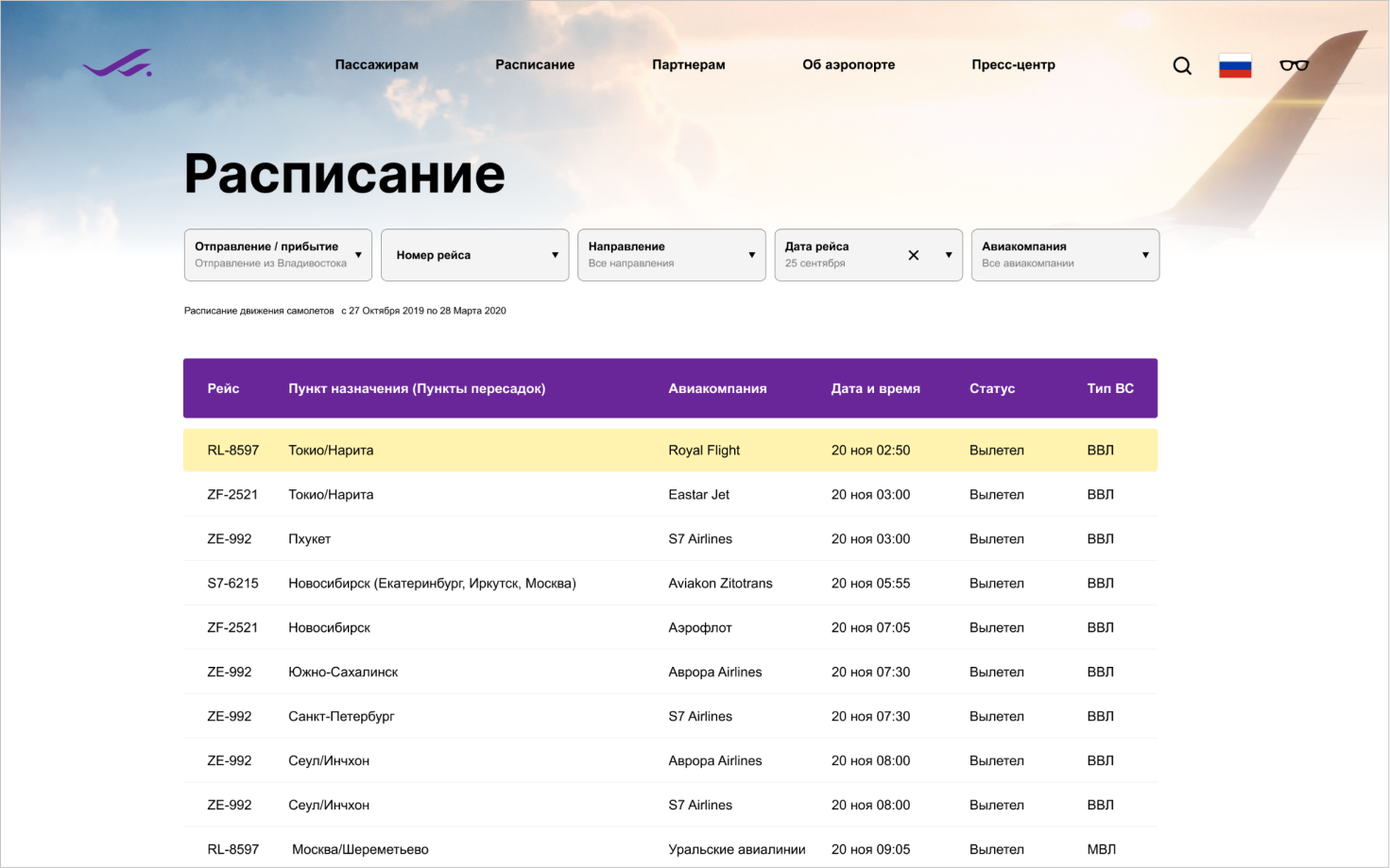Click the Статус column header
Viewport: 1390px width, 868px height.
(991, 388)
